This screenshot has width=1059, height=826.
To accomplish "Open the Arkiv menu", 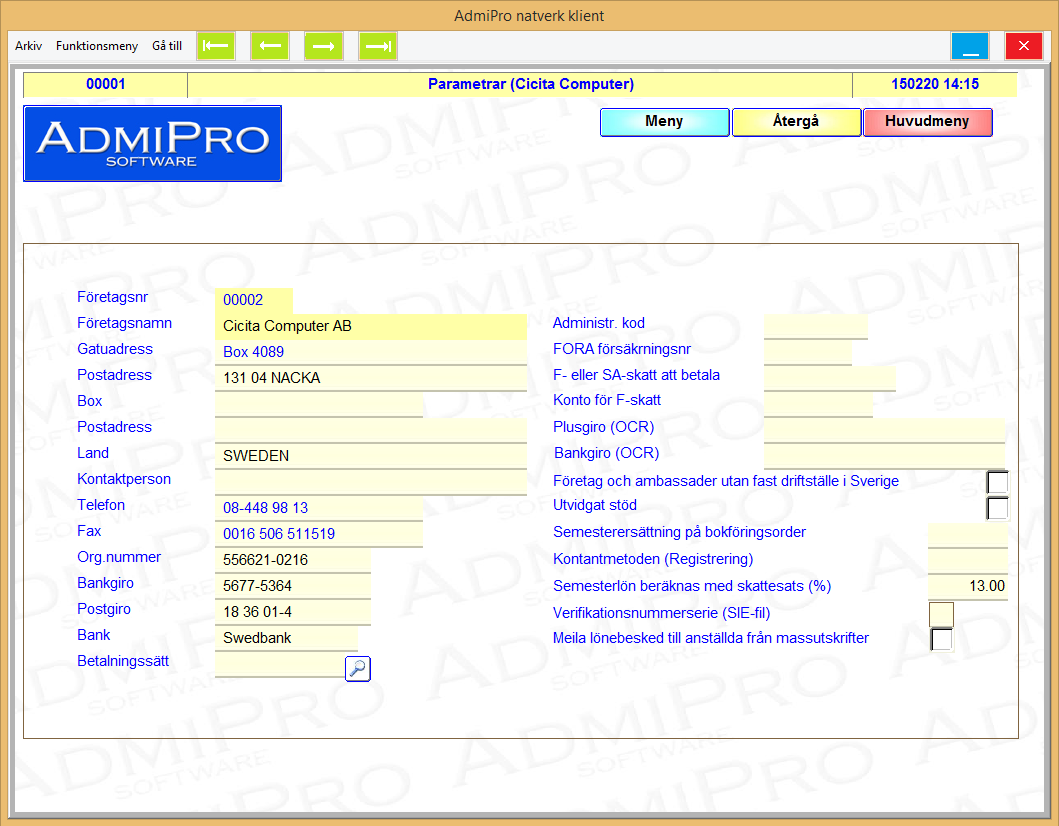I will pos(29,46).
